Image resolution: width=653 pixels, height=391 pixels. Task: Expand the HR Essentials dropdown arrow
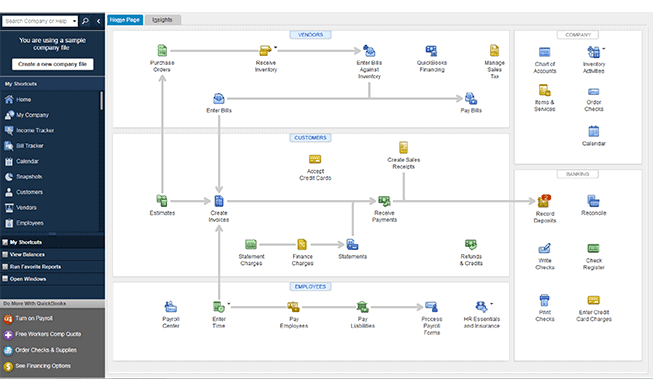point(492,304)
